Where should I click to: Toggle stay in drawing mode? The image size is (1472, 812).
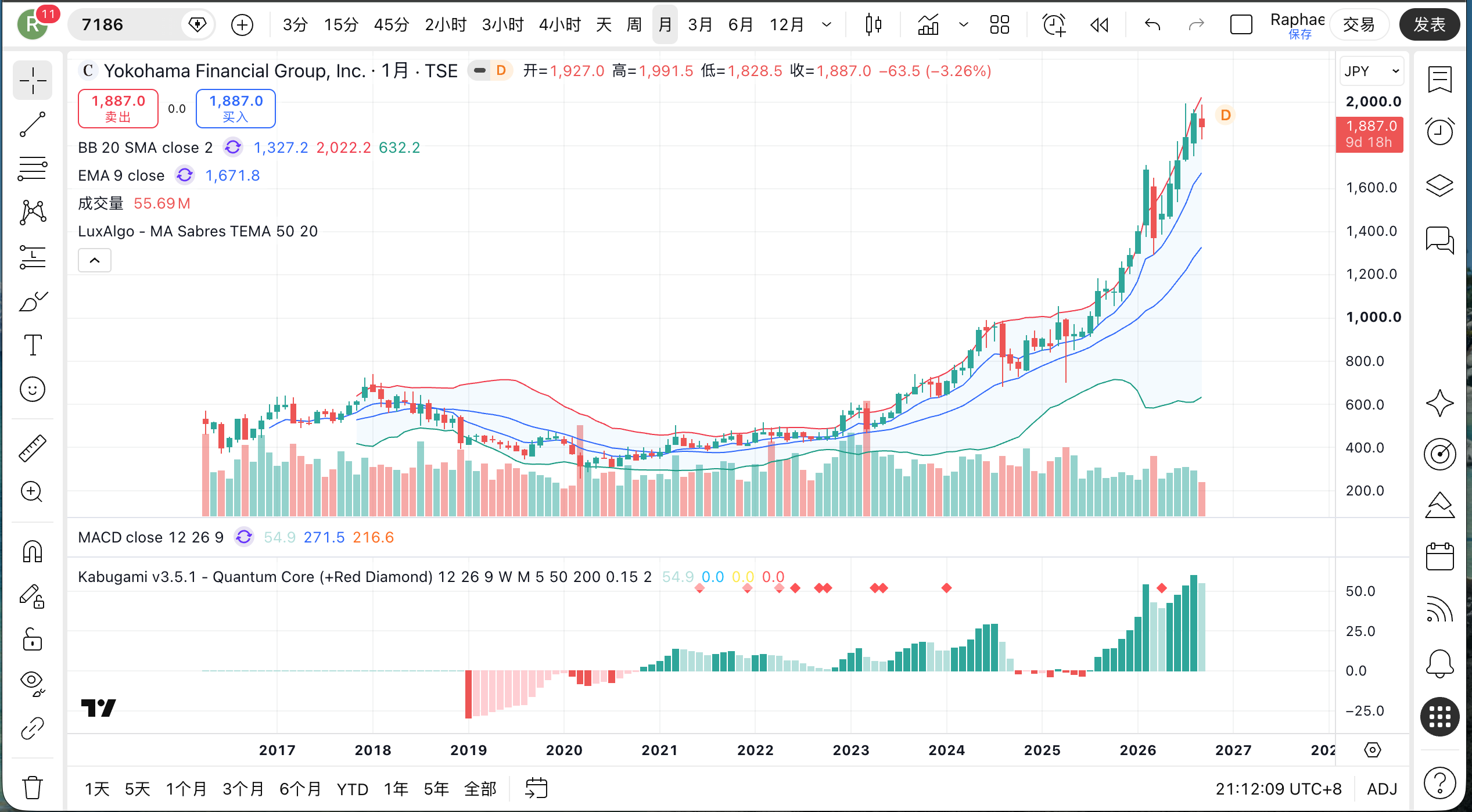(33, 597)
